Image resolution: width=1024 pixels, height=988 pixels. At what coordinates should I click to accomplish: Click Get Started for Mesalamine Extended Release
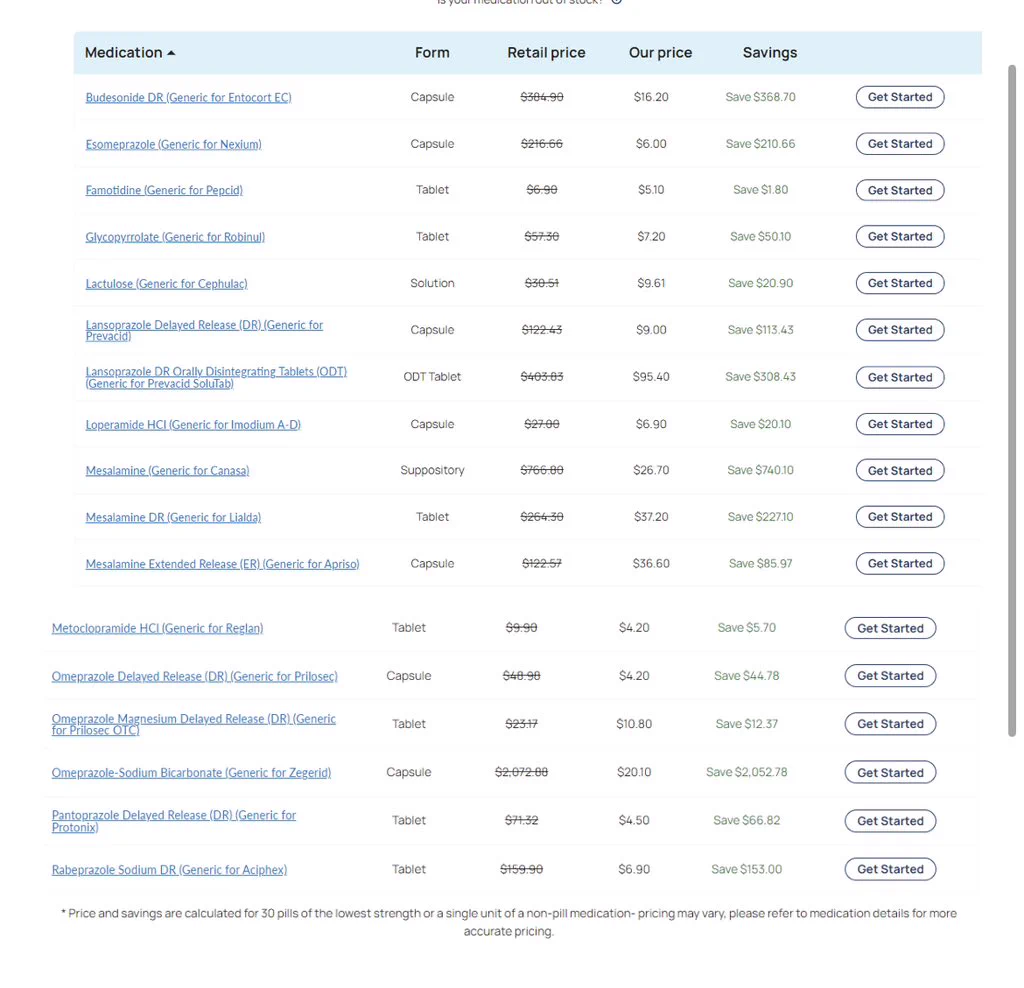tap(900, 564)
